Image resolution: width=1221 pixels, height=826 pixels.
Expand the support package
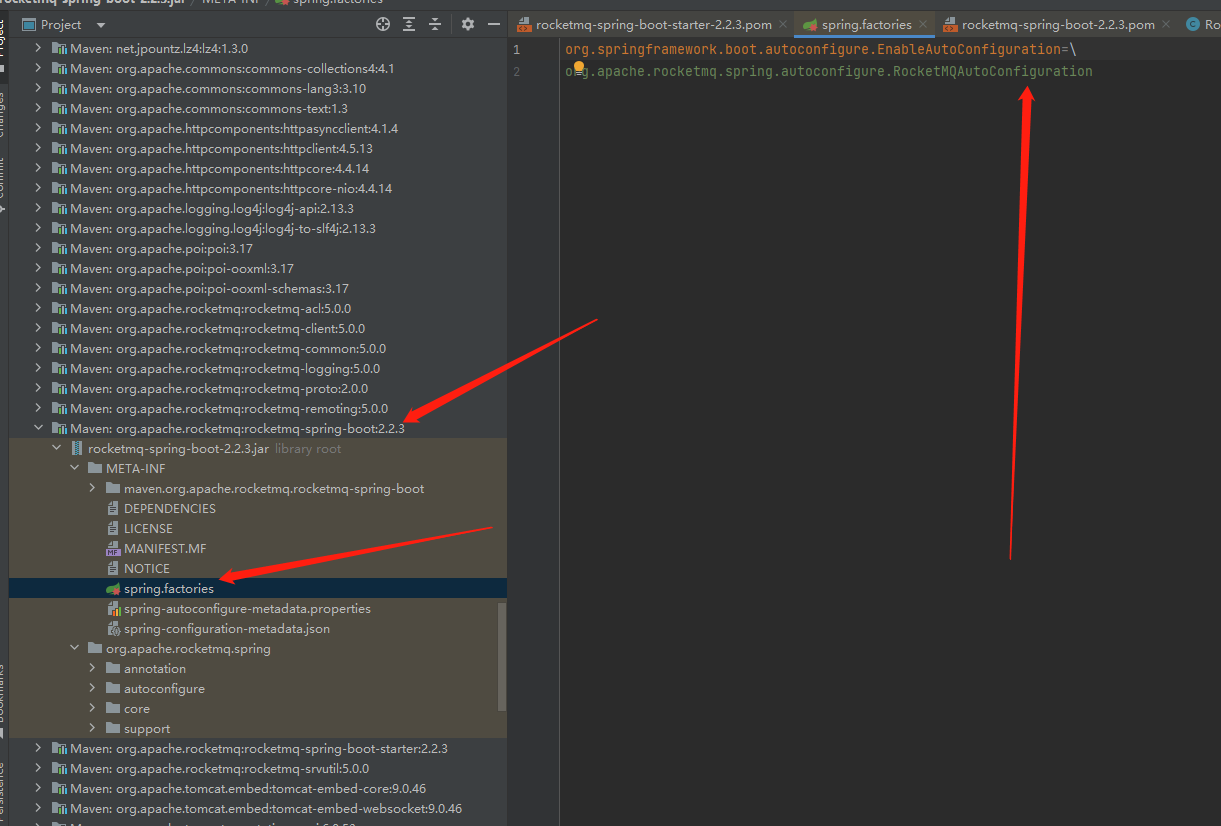92,728
